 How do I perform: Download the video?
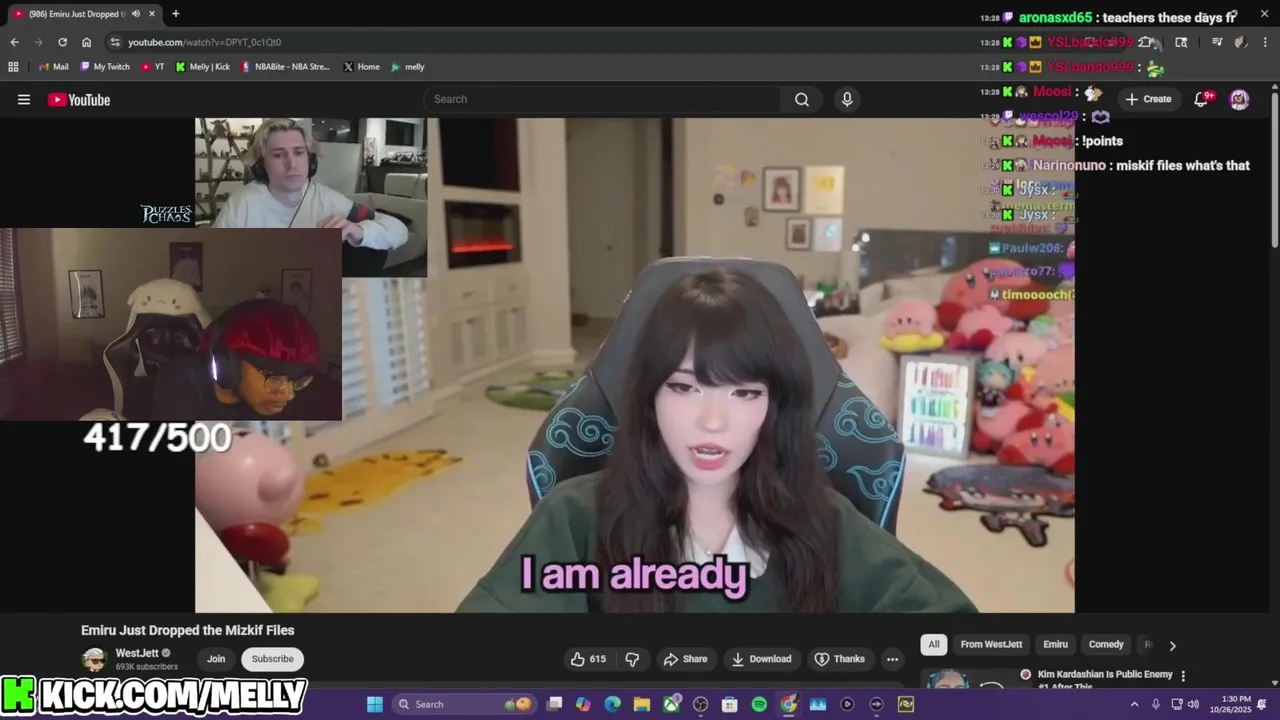pyautogui.click(x=761, y=659)
